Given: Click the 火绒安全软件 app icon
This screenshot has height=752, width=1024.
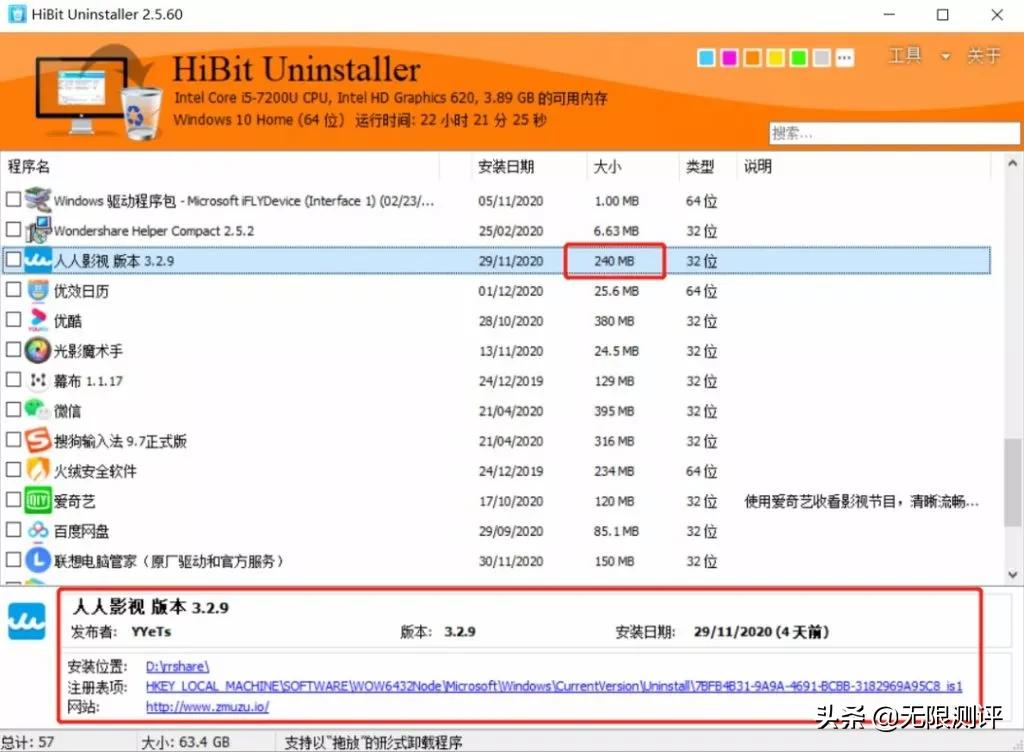Looking at the screenshot, I should [x=38, y=471].
